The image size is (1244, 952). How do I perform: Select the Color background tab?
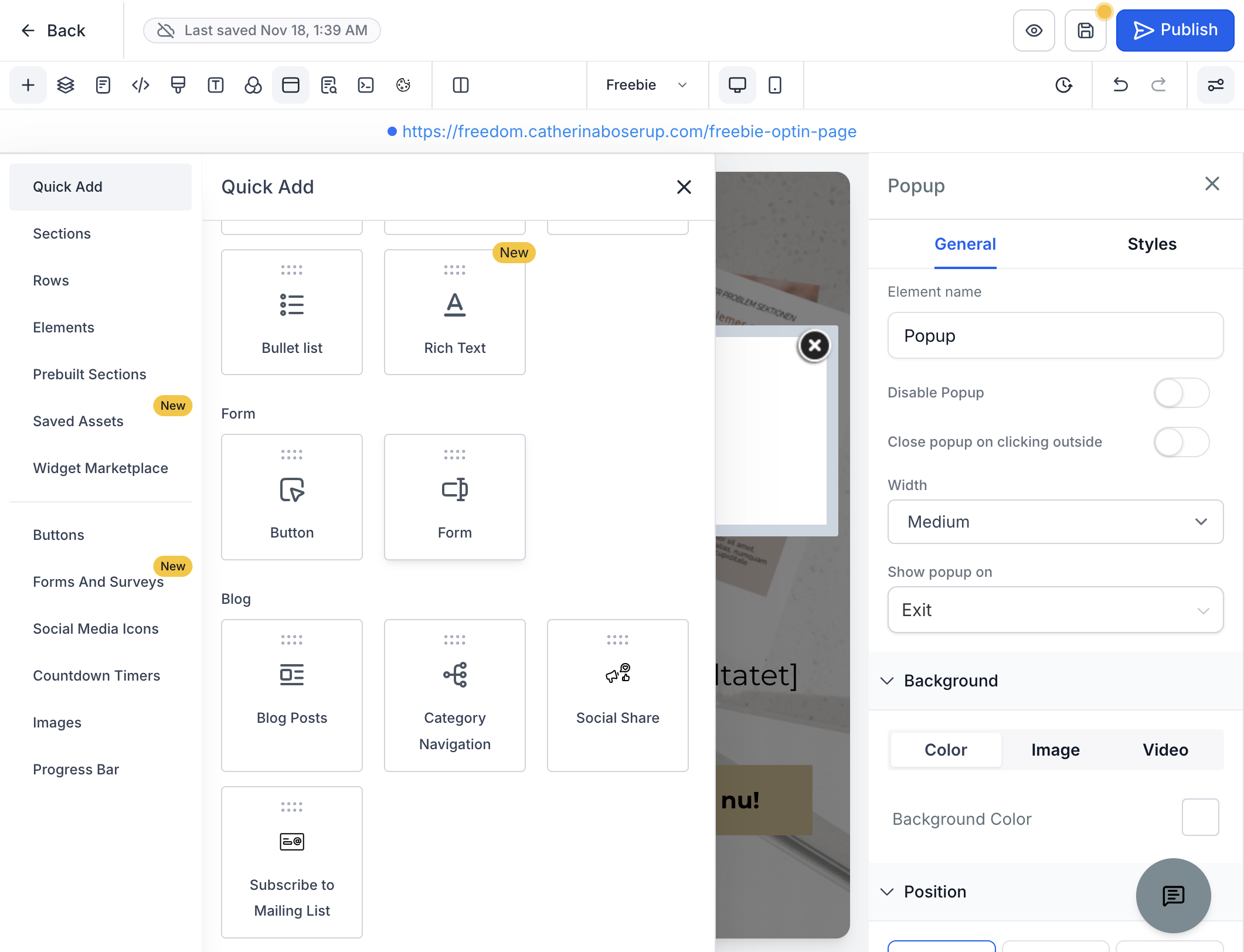pos(946,750)
